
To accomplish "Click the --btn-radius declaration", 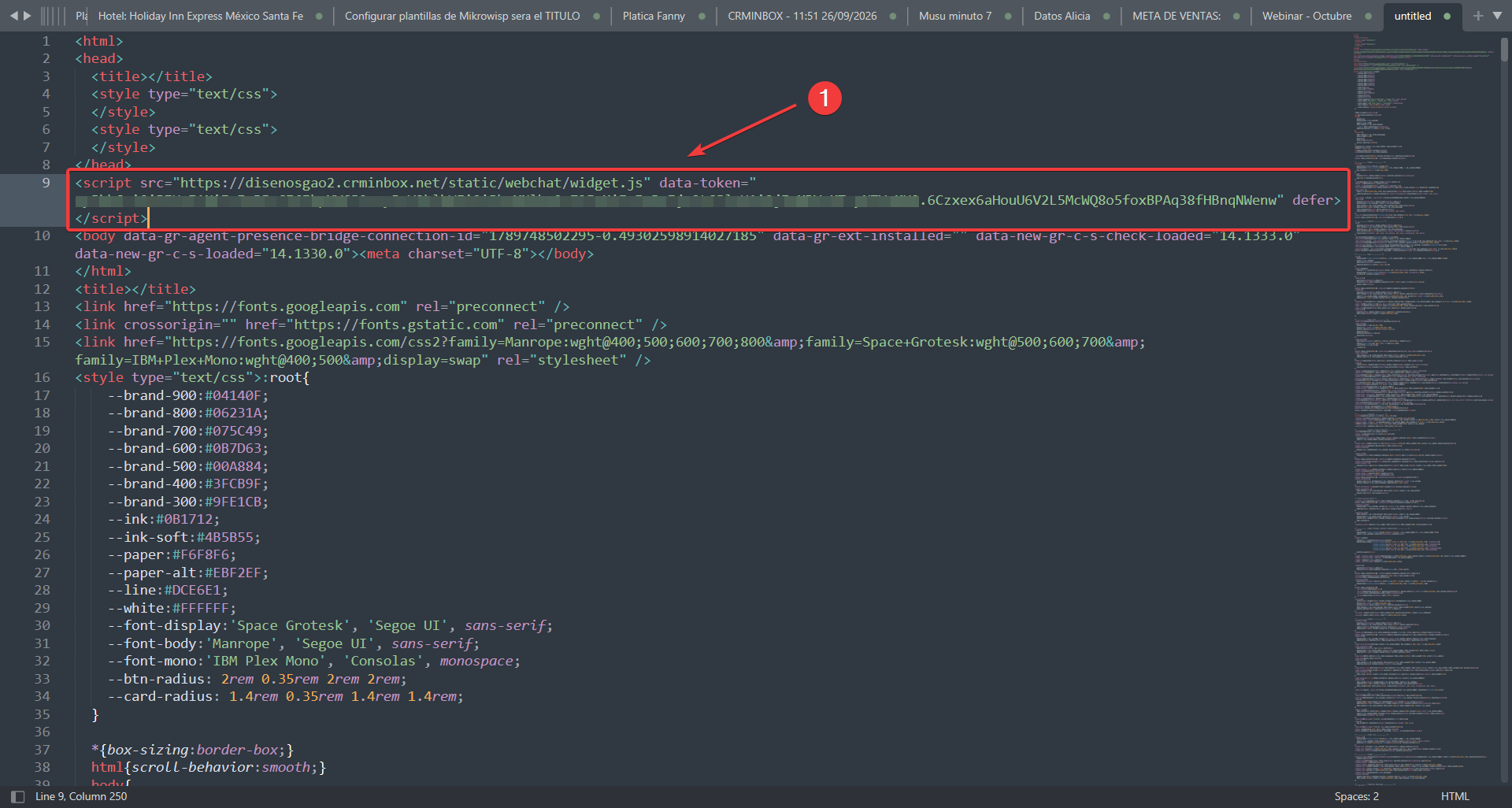I will pyautogui.click(x=257, y=679).
